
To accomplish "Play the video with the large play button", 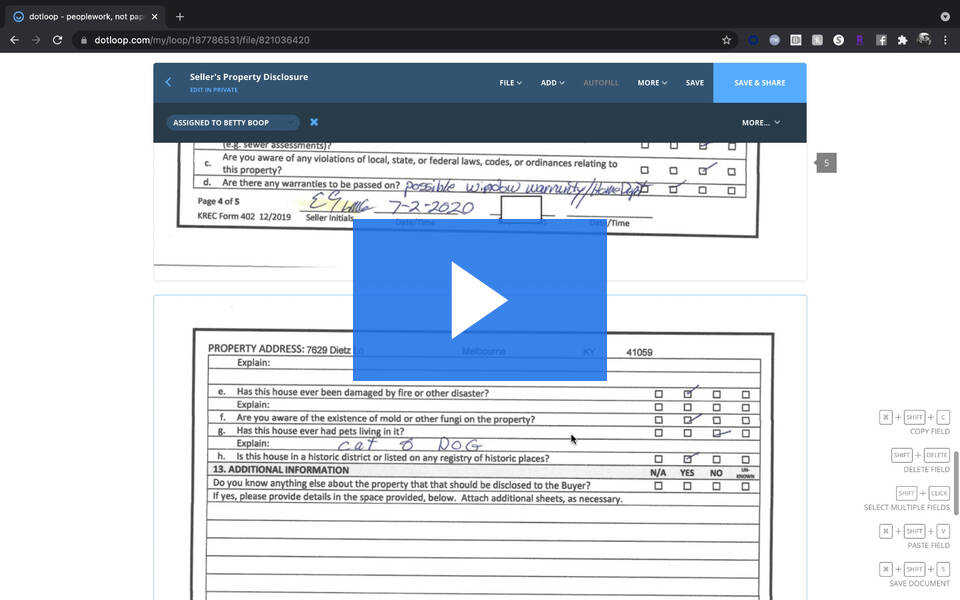I will coord(479,300).
